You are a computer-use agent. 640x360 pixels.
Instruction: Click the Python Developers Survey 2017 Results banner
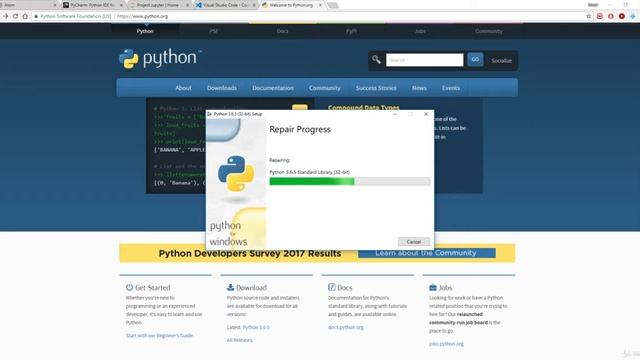tap(250, 253)
